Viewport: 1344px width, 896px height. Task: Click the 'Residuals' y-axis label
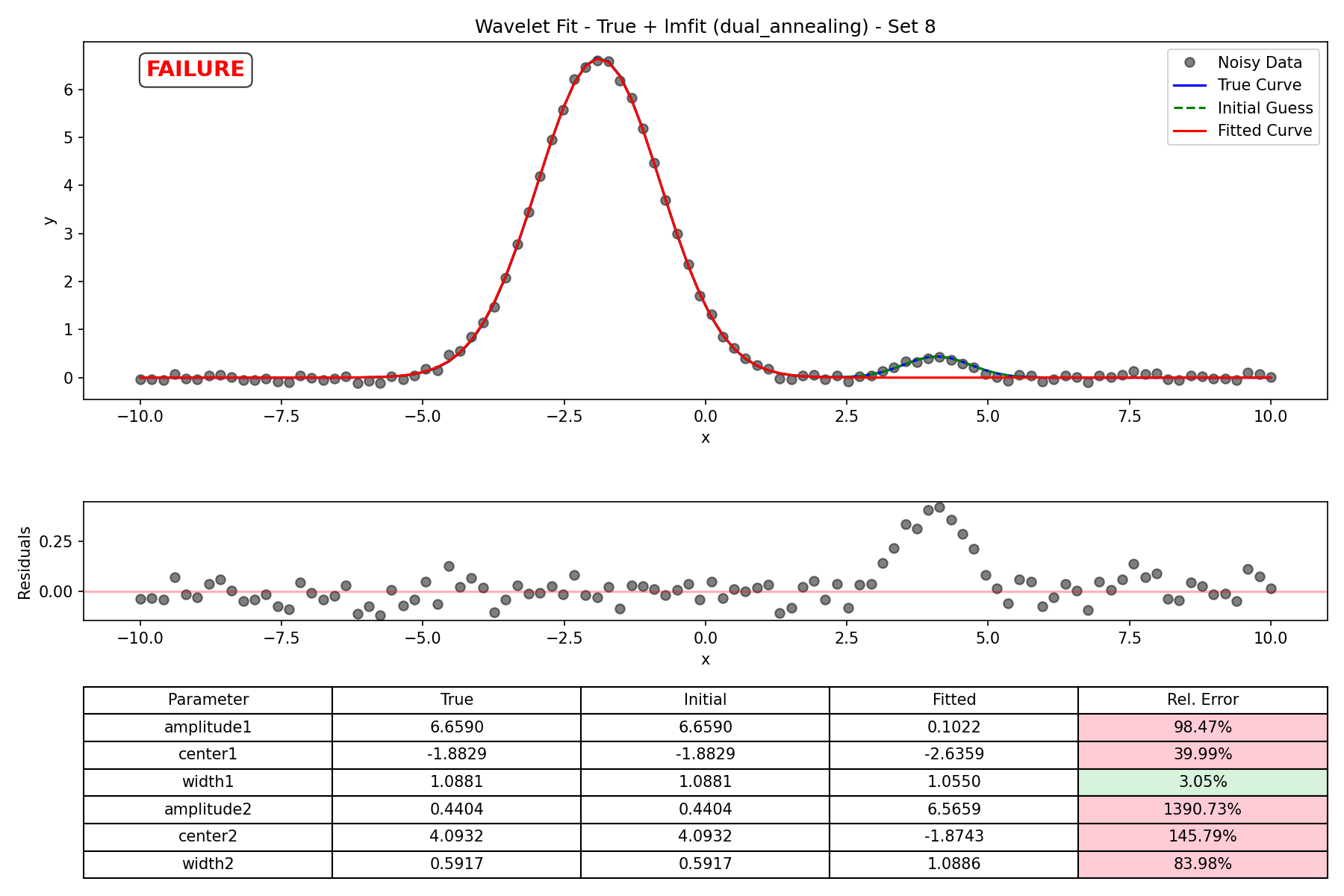tap(25, 562)
